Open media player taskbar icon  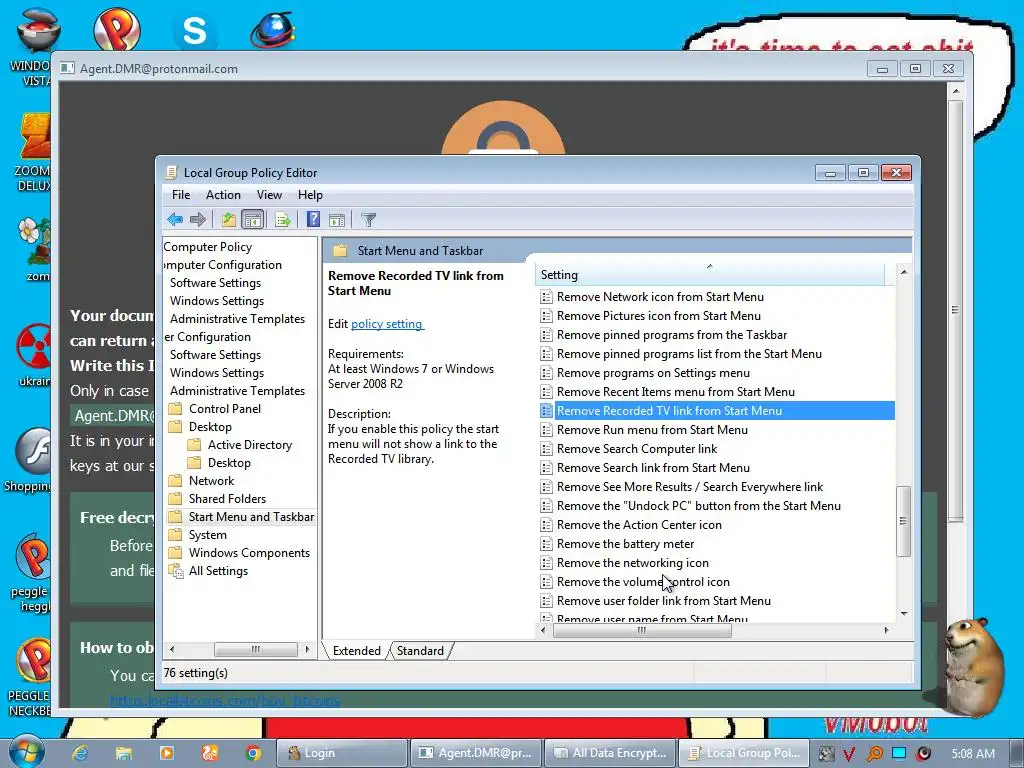(x=167, y=753)
